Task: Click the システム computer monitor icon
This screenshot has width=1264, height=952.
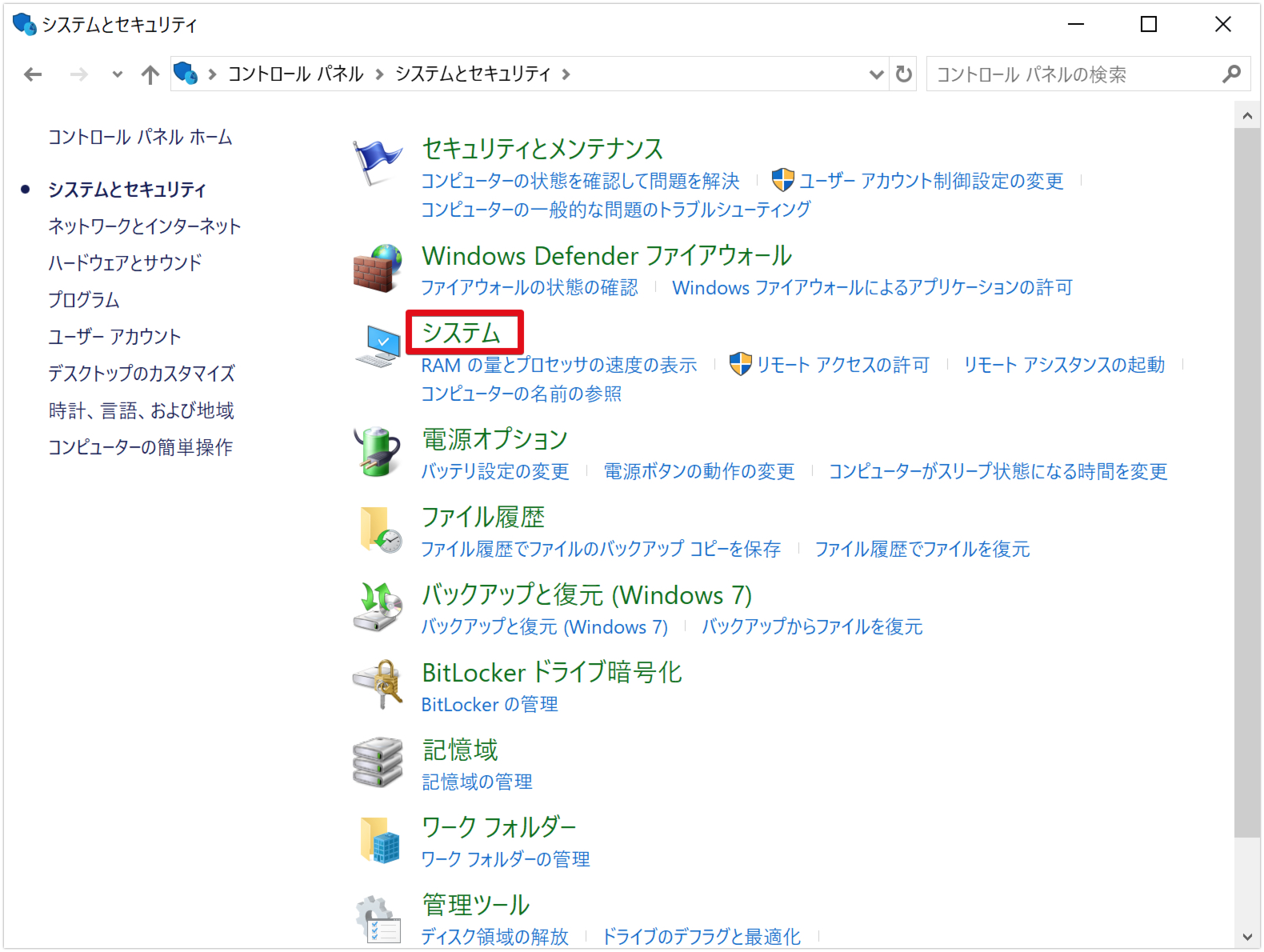Action: 378,346
